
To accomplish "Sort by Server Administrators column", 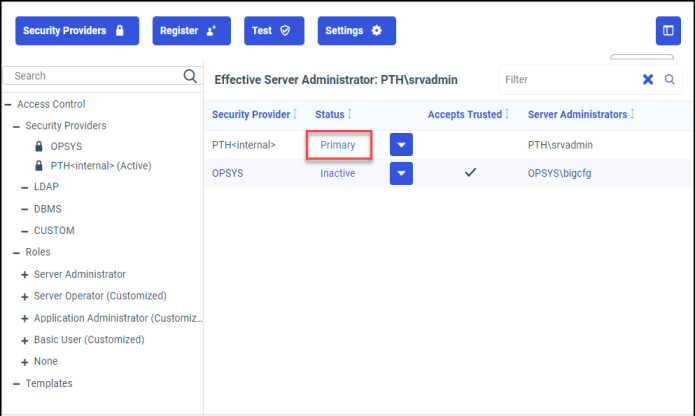I will click(x=581, y=114).
